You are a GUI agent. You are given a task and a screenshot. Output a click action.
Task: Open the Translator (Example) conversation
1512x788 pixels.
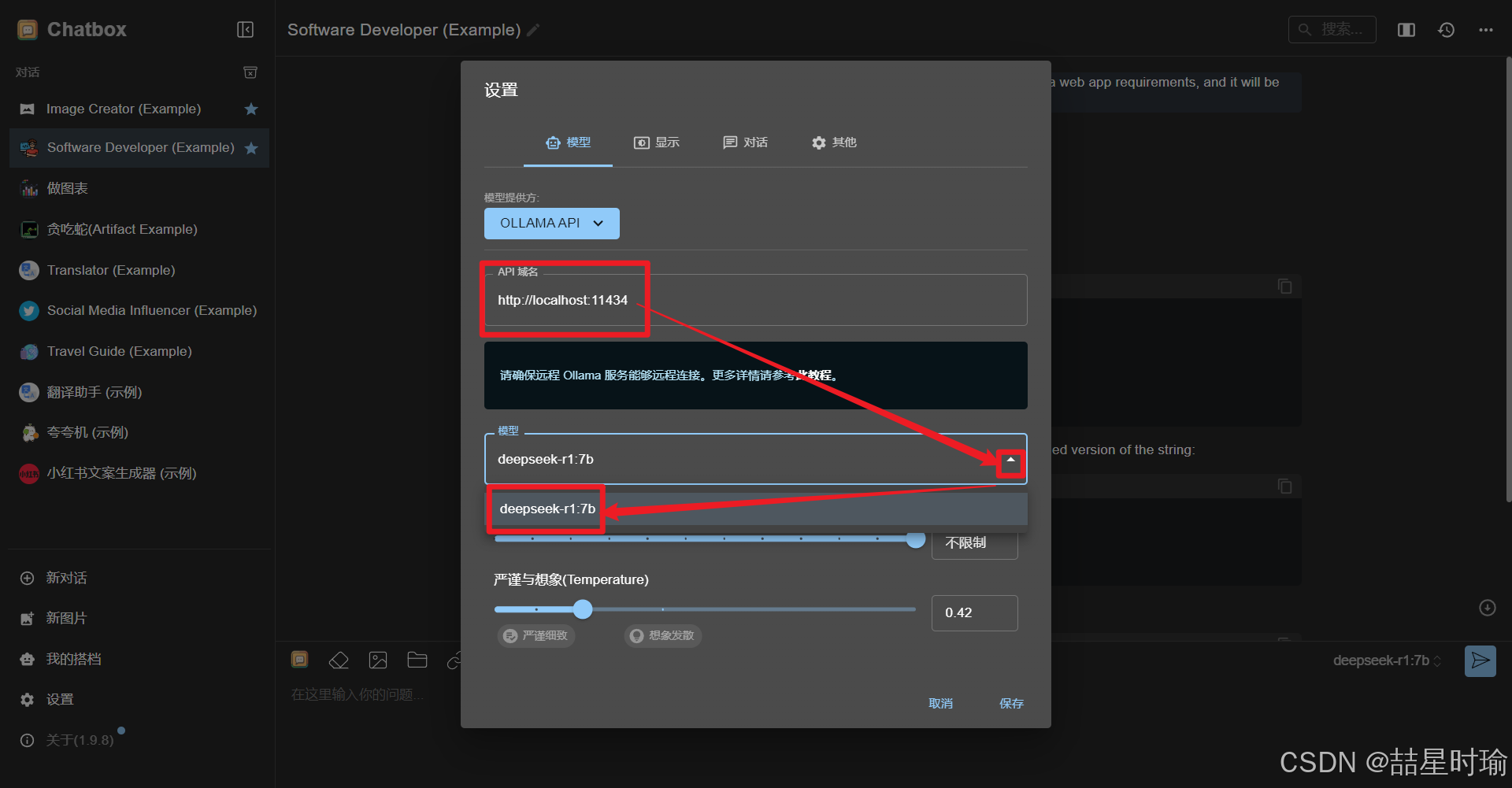139,270
